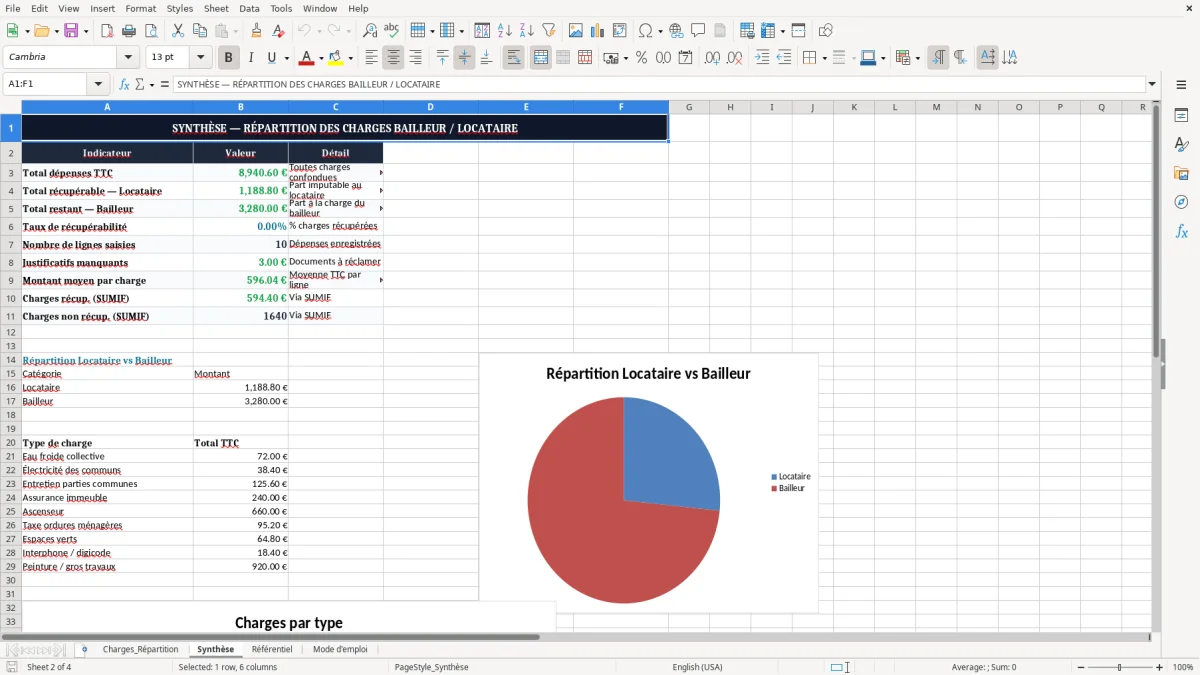Viewport: 1200px width, 675px height.
Task: Toggle Center Horizontally alignment
Action: [393, 58]
